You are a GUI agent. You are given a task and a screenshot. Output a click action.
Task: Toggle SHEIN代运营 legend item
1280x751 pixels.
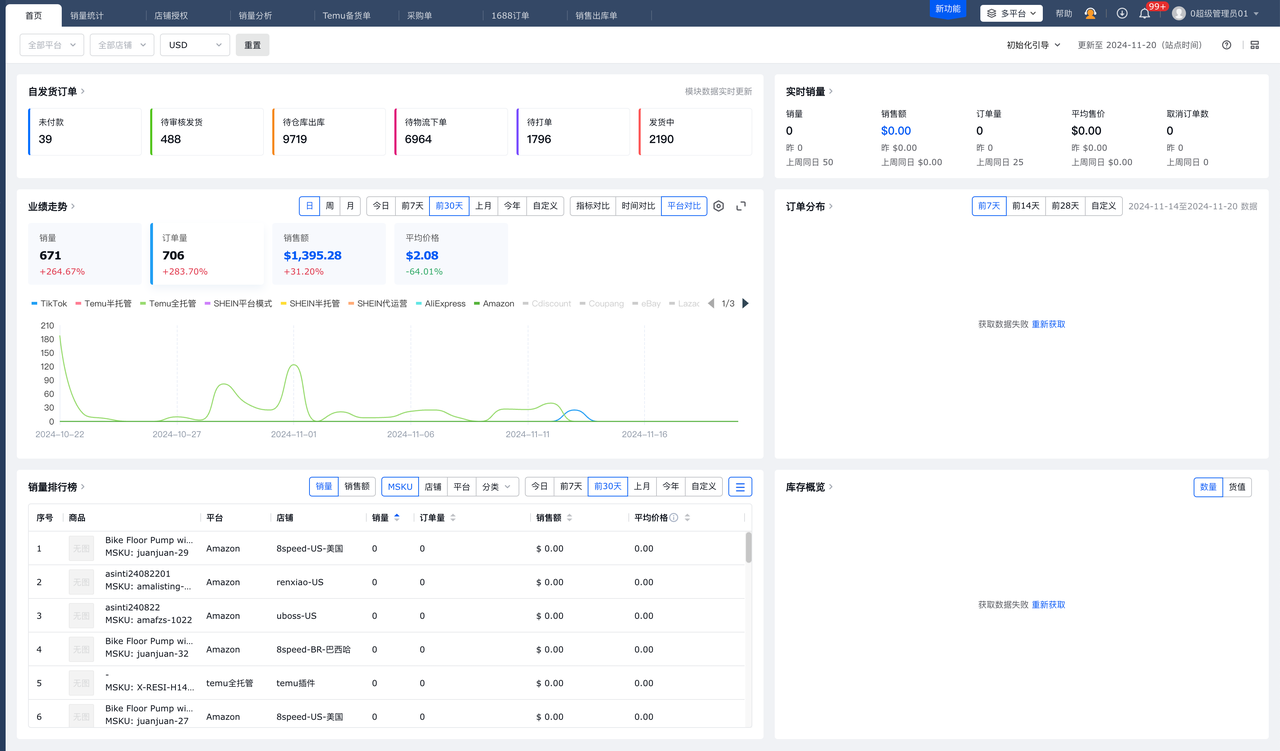(x=378, y=304)
